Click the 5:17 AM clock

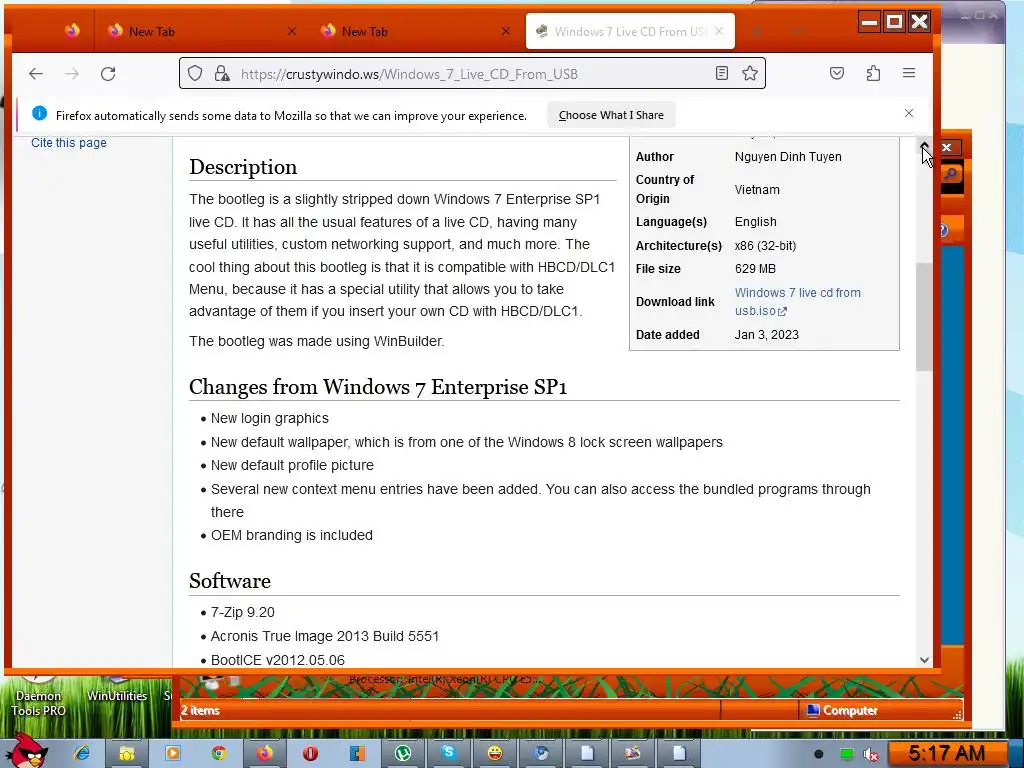click(x=946, y=753)
